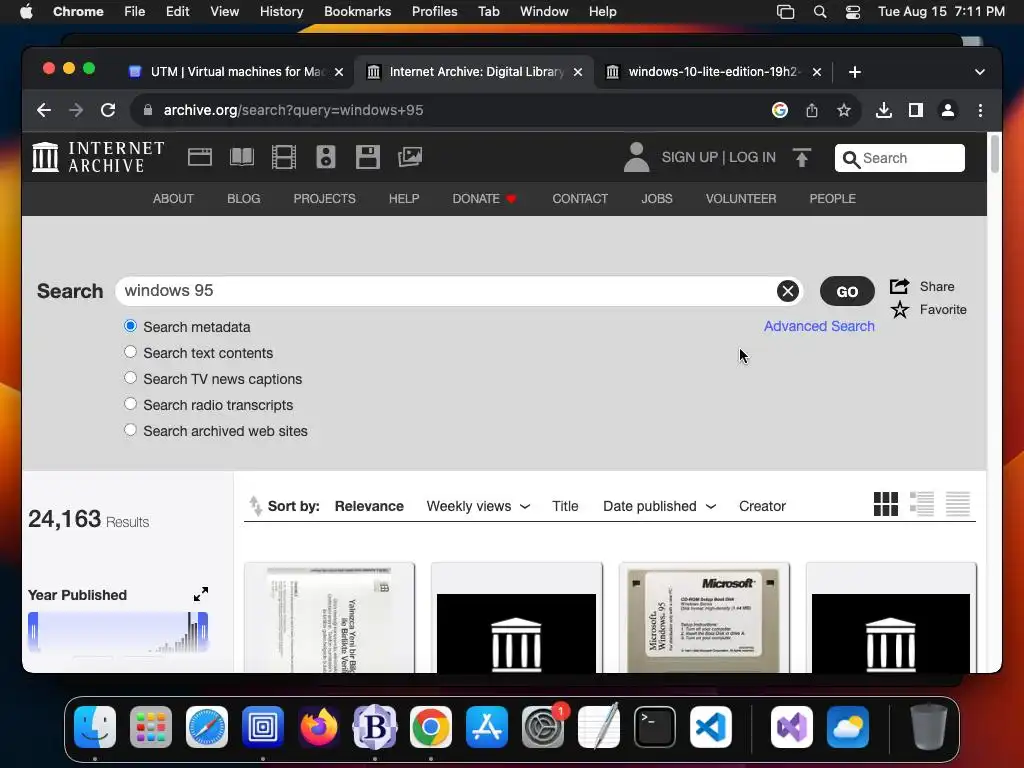
Task: Open Chrome downloads icon
Action: pyautogui.click(x=884, y=110)
